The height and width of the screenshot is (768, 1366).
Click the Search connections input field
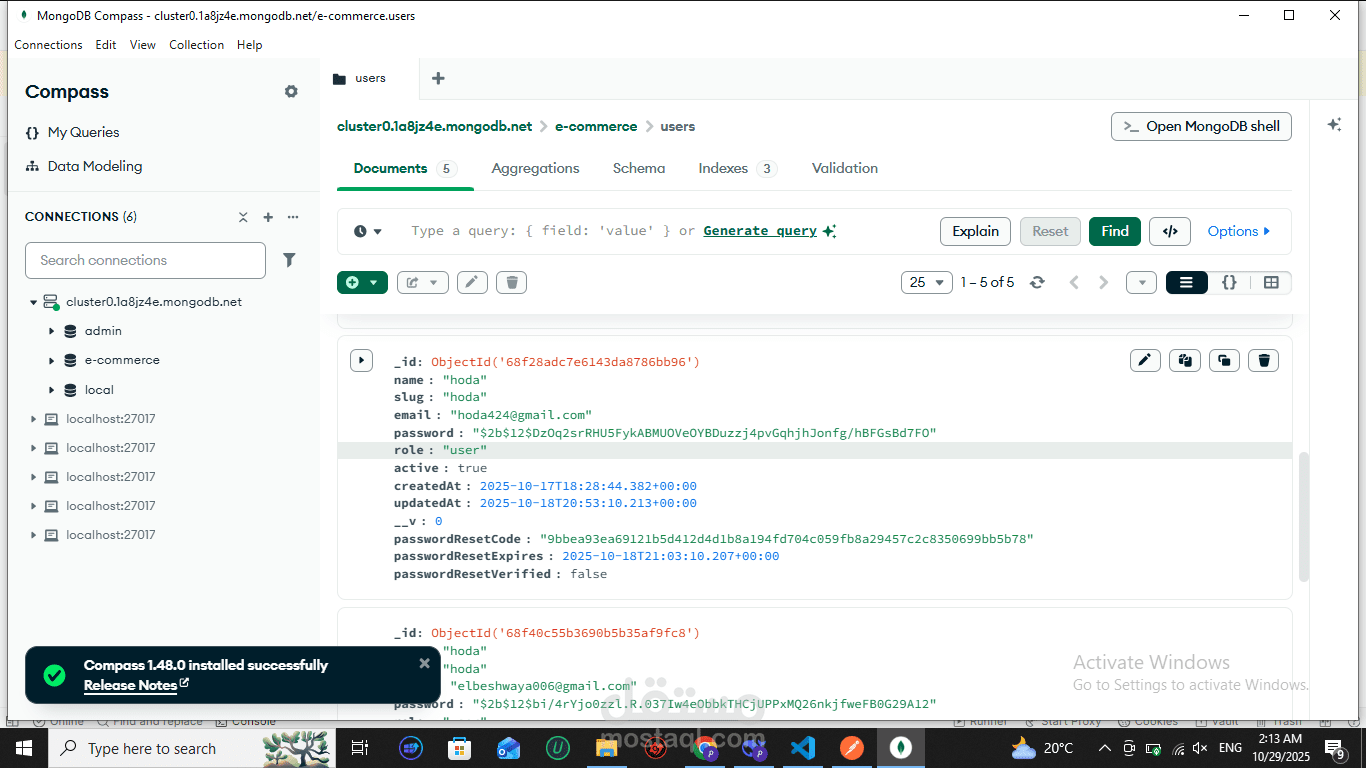[145, 260]
